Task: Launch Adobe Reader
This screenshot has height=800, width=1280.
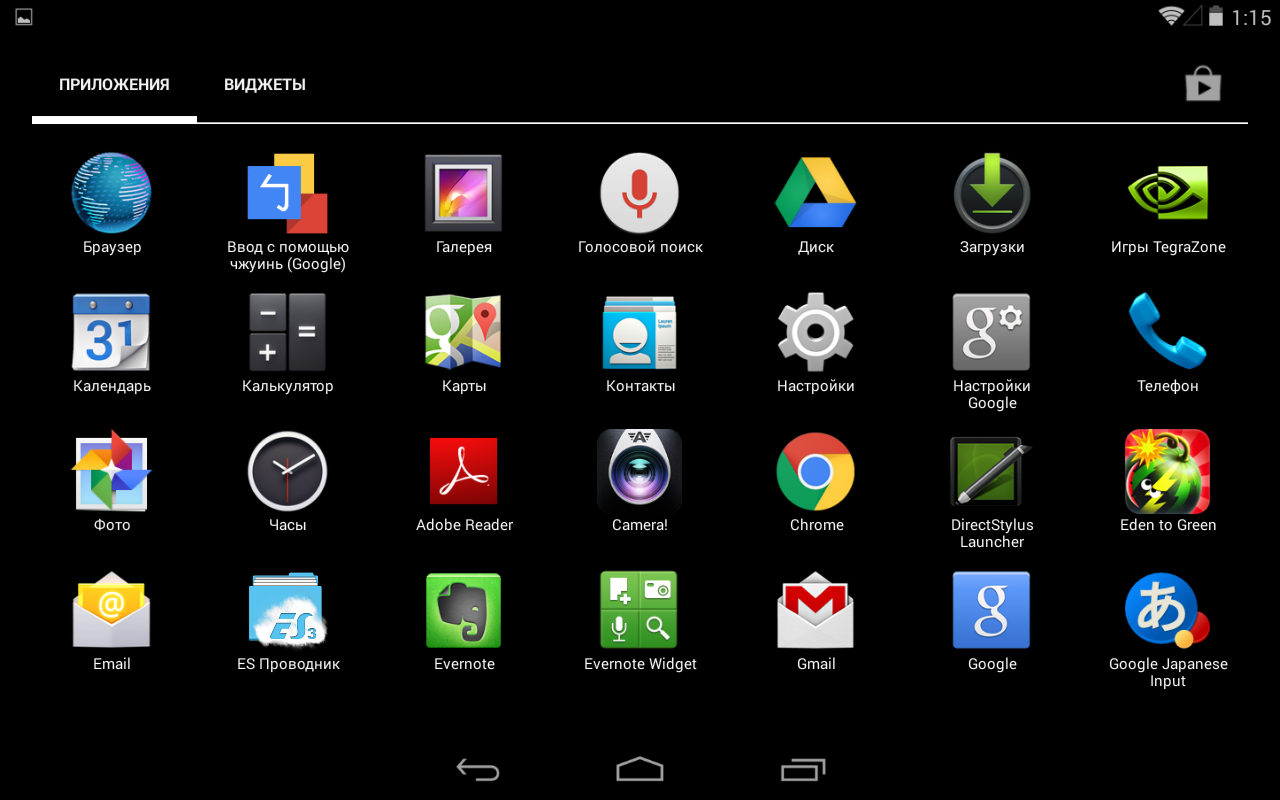Action: tap(464, 471)
